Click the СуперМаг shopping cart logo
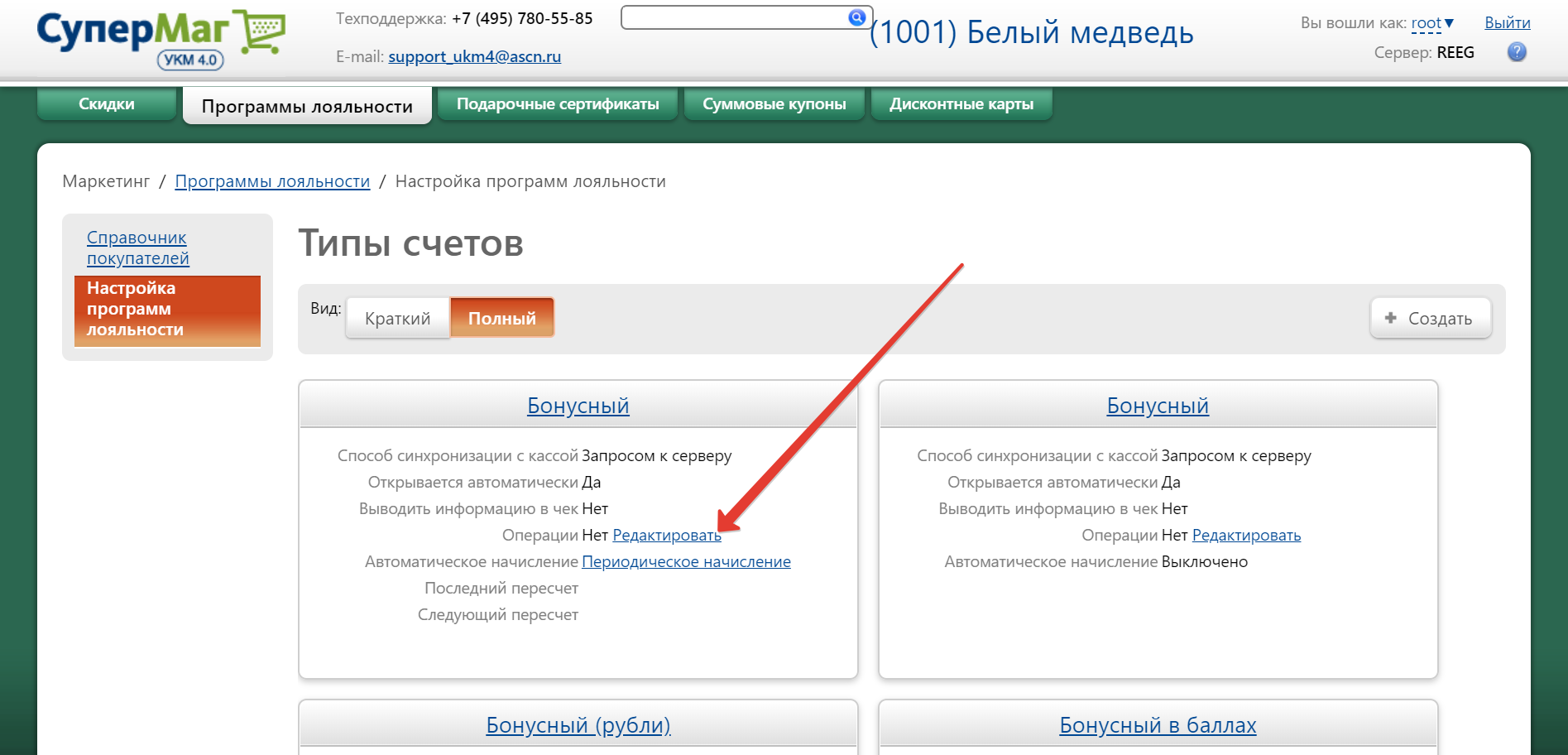This screenshot has width=1568, height=755. pyautogui.click(x=161, y=40)
